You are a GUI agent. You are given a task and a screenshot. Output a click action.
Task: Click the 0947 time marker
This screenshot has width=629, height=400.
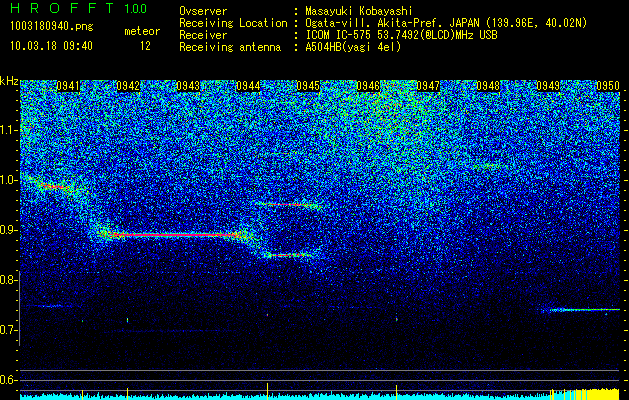pos(428,86)
